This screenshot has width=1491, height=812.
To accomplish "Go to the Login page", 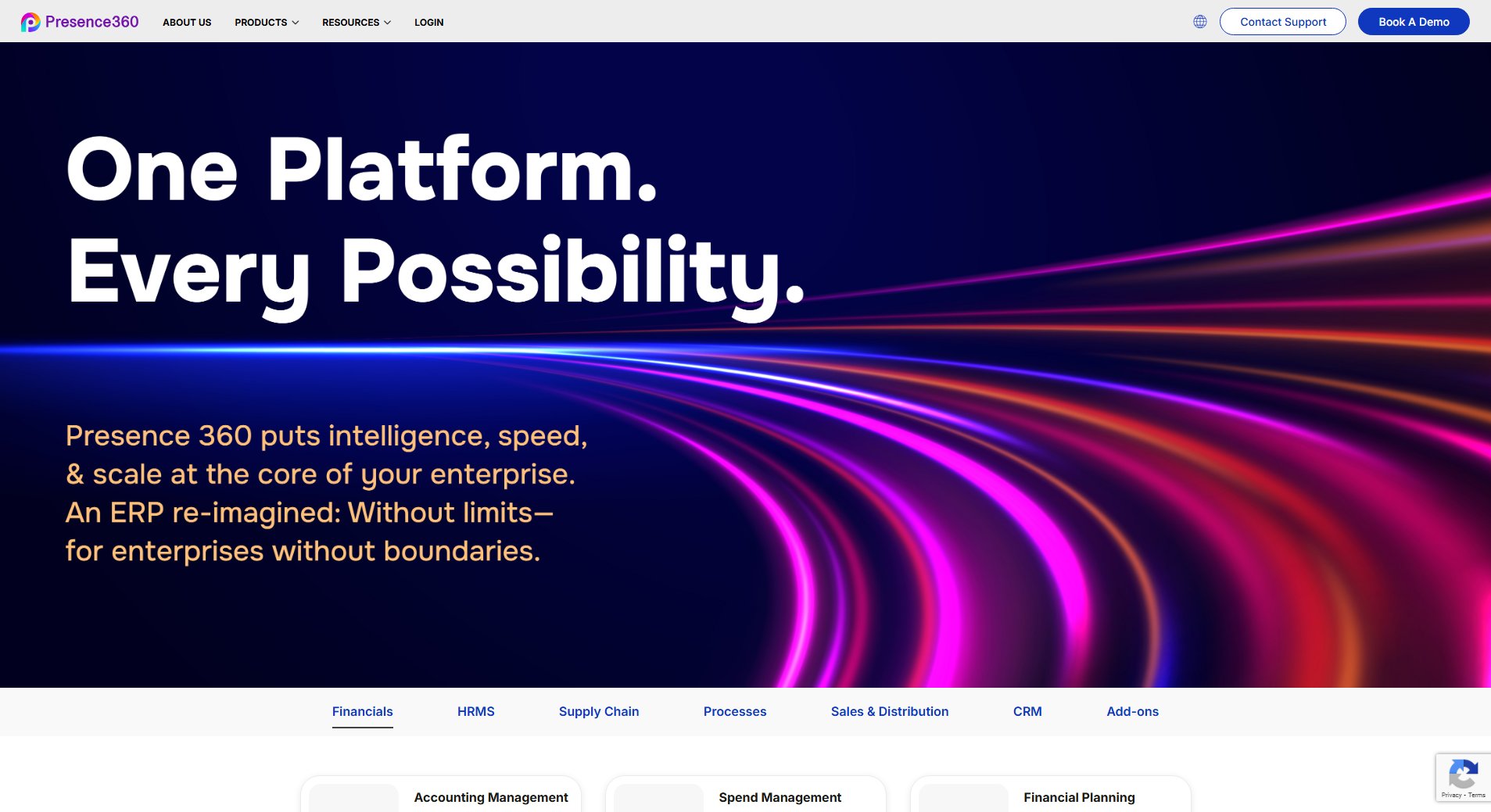I will tap(428, 23).
